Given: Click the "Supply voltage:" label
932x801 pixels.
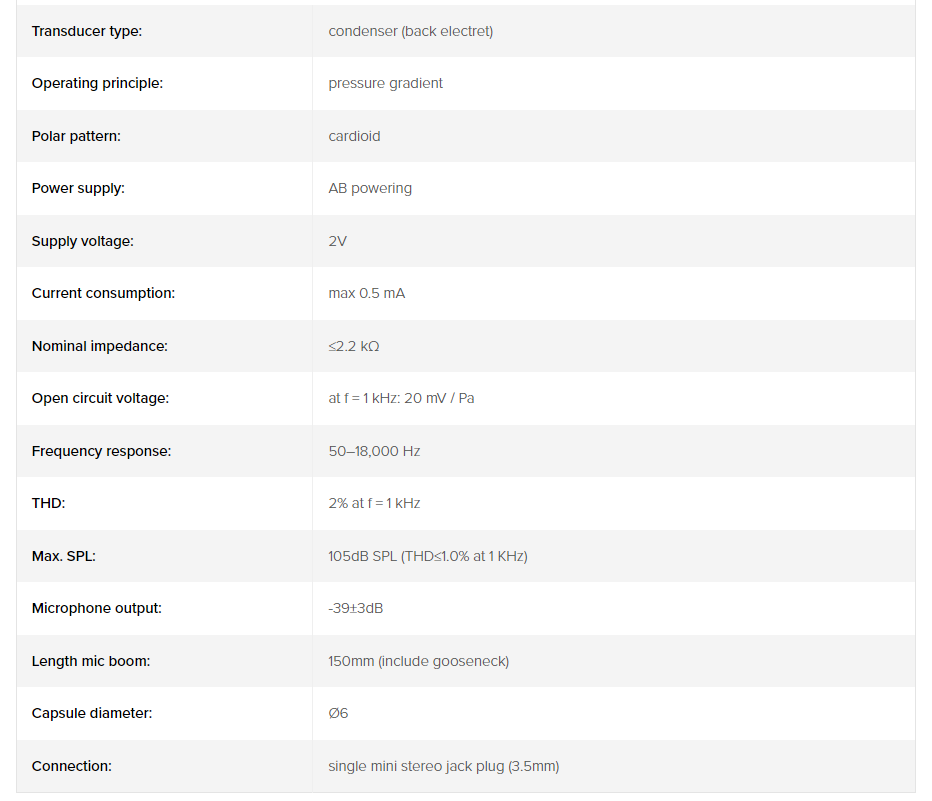Looking at the screenshot, I should (x=82, y=241).
